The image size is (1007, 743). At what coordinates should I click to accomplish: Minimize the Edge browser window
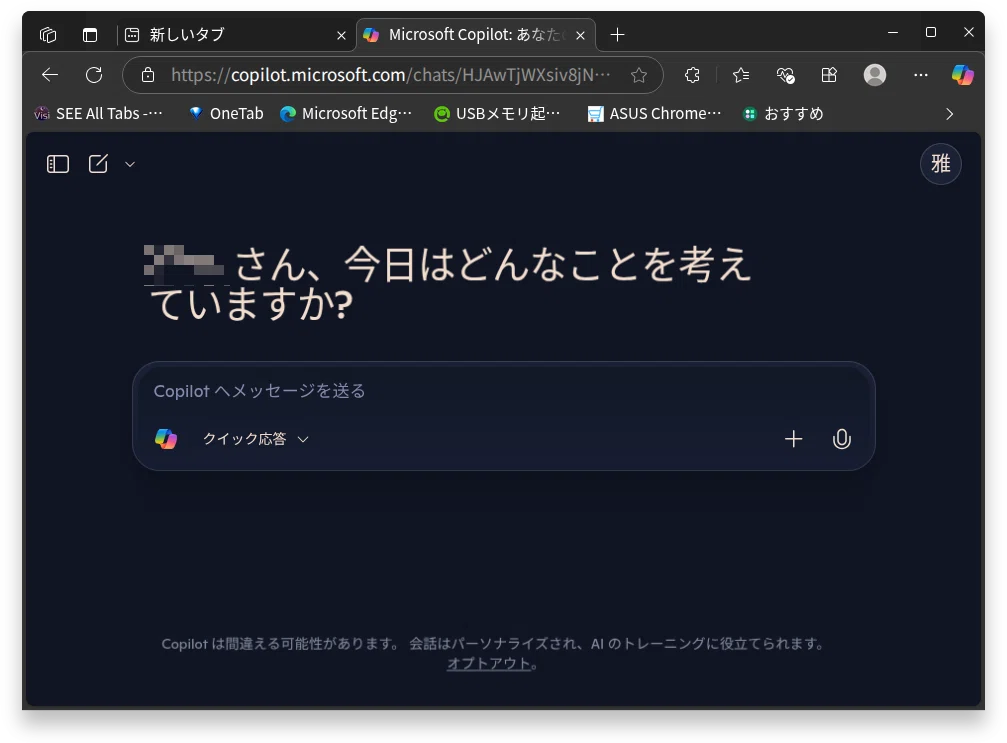(x=893, y=32)
